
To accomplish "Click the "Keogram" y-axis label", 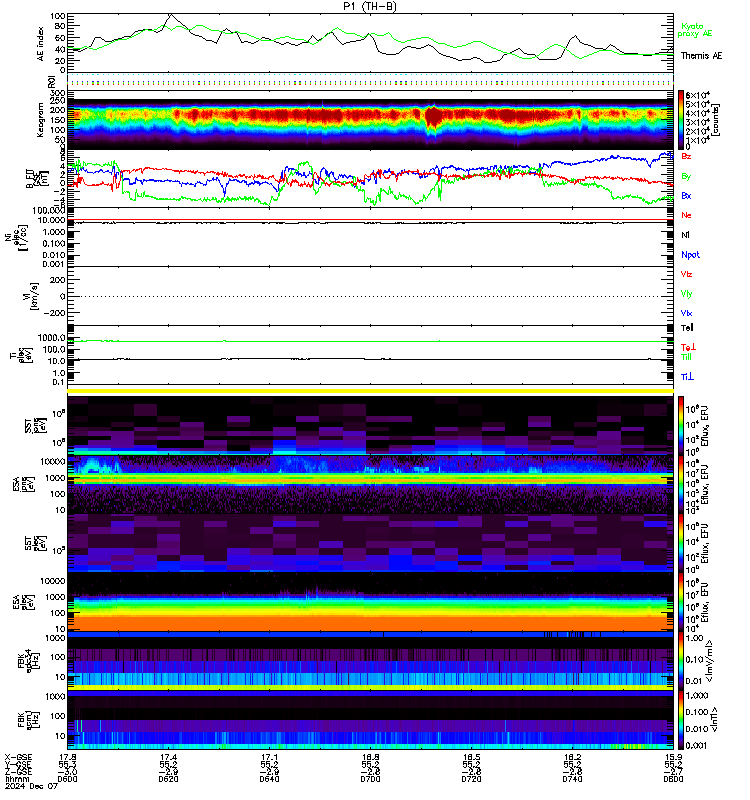I will point(40,120).
